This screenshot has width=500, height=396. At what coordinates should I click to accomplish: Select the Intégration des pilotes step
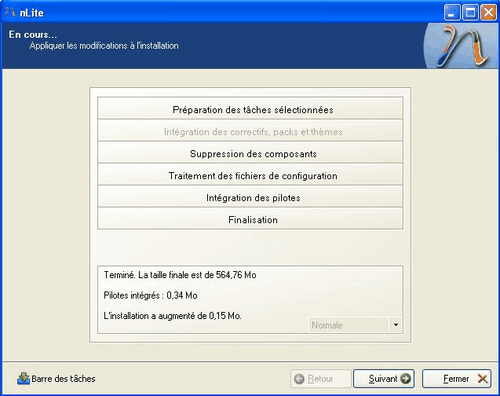(250, 196)
